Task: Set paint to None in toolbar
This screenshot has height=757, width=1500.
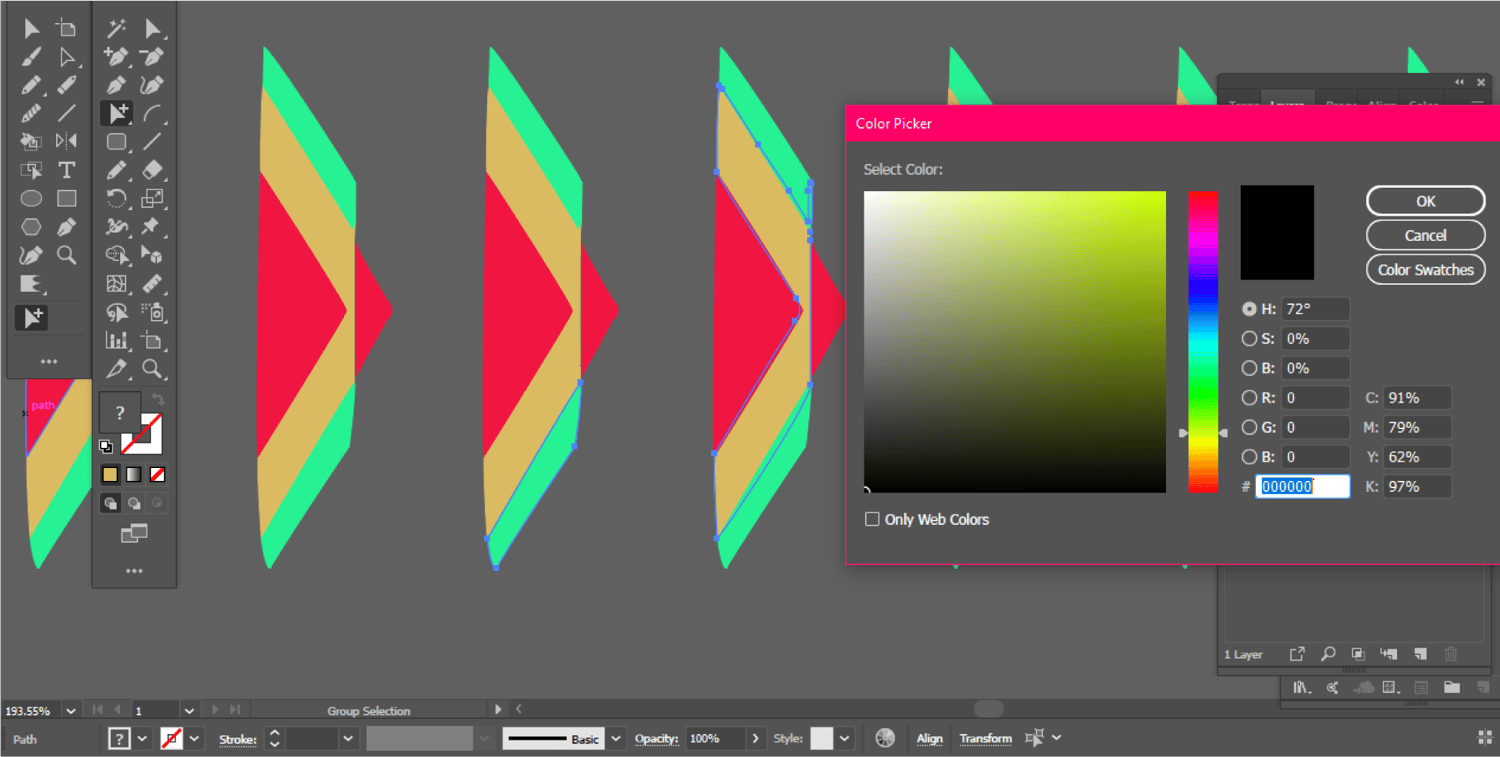Action: tap(157, 475)
